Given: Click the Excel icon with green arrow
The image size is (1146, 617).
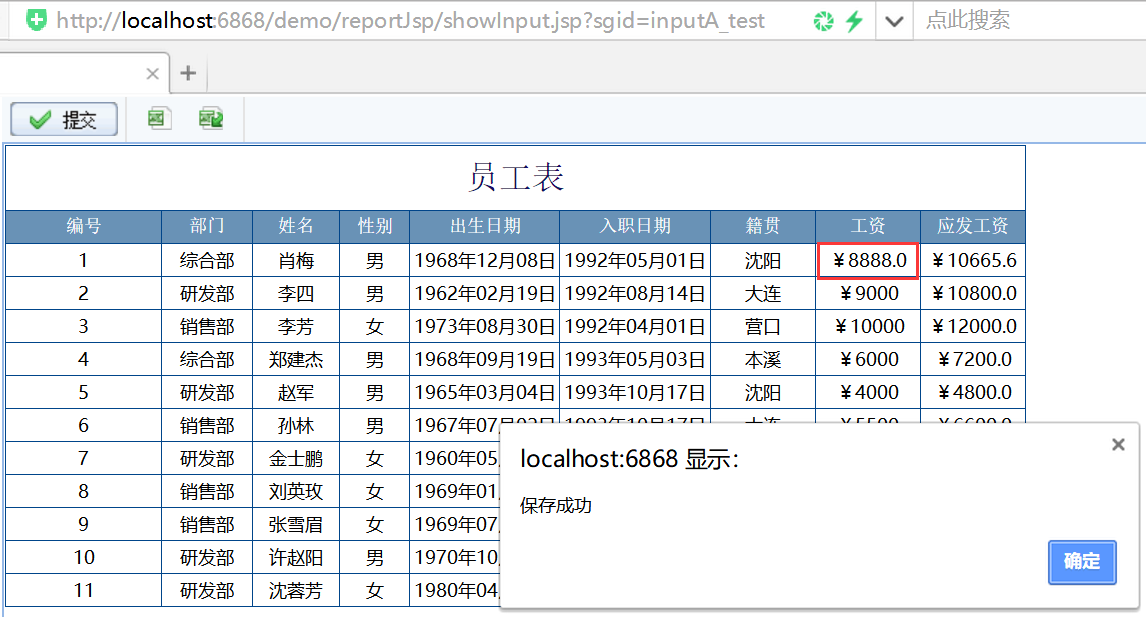Looking at the screenshot, I should pyautogui.click(x=211, y=118).
